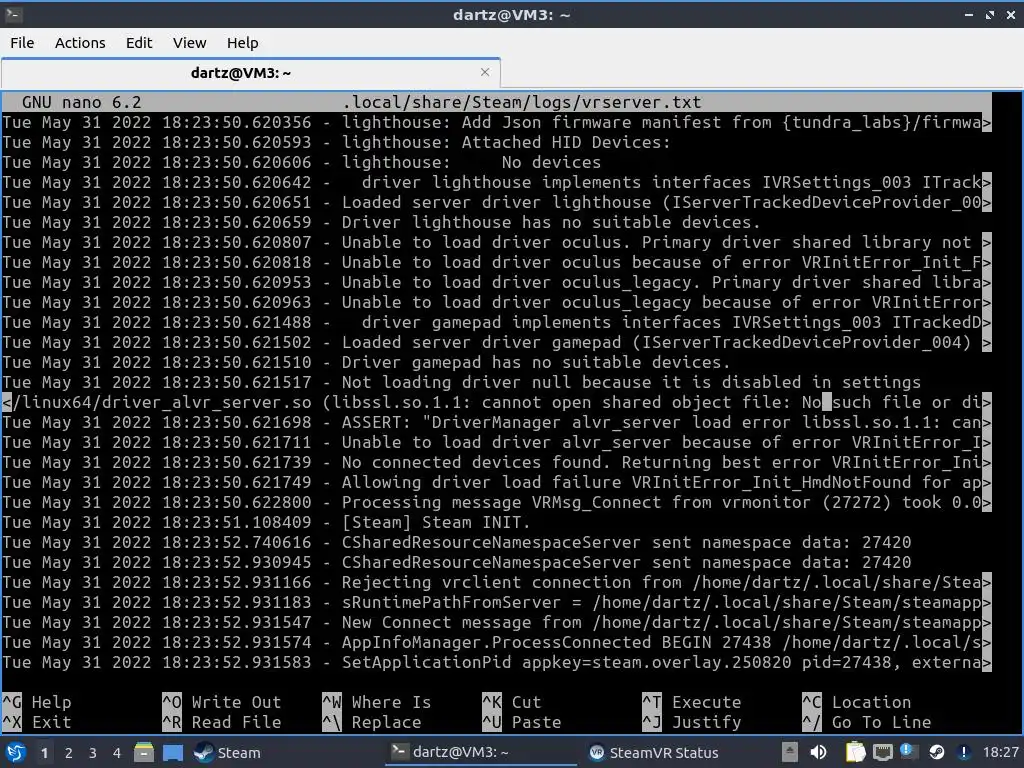Image resolution: width=1024 pixels, height=768 pixels.
Task: Open the View menu
Action: (x=189, y=43)
